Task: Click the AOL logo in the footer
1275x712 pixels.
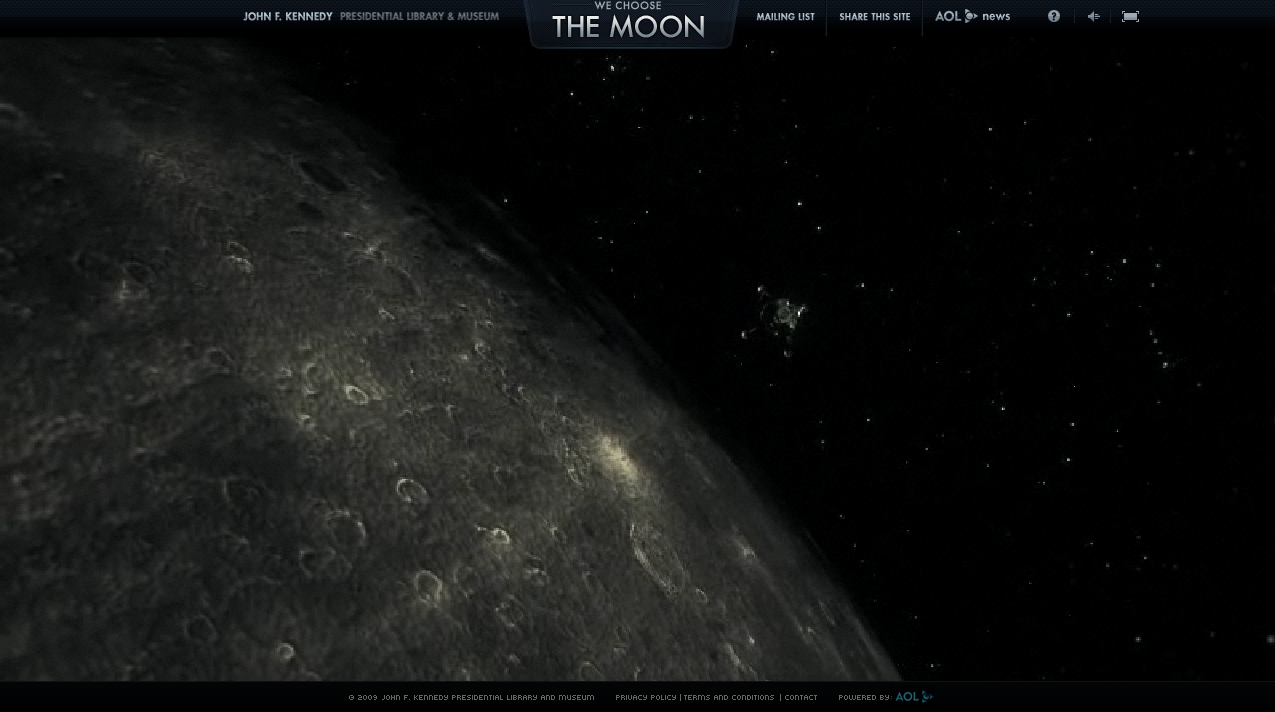Action: tap(913, 697)
